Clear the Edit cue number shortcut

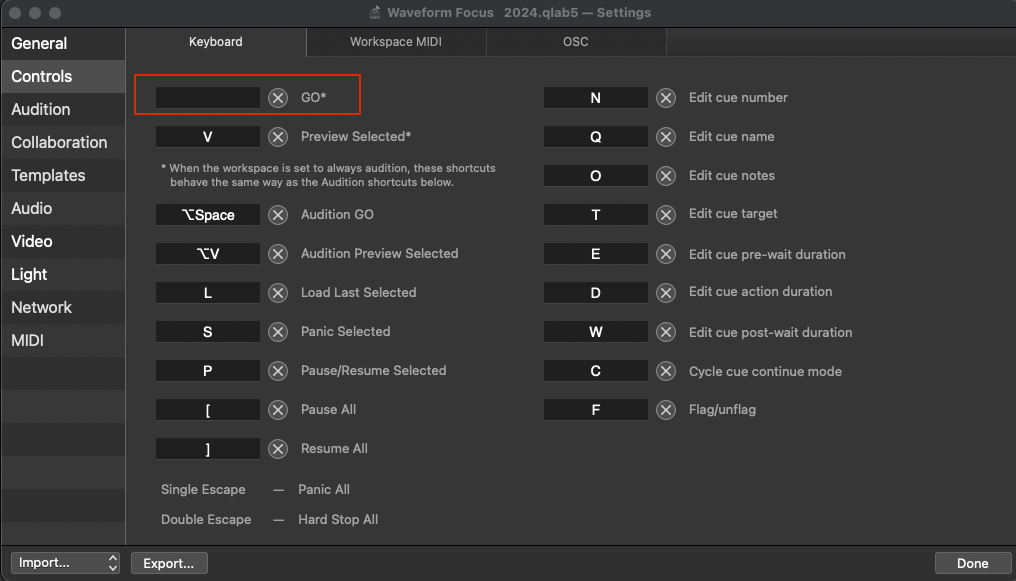coord(666,98)
